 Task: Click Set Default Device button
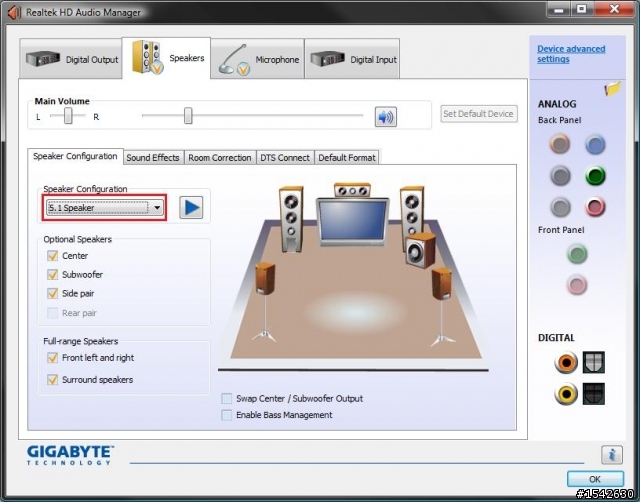tap(478, 114)
